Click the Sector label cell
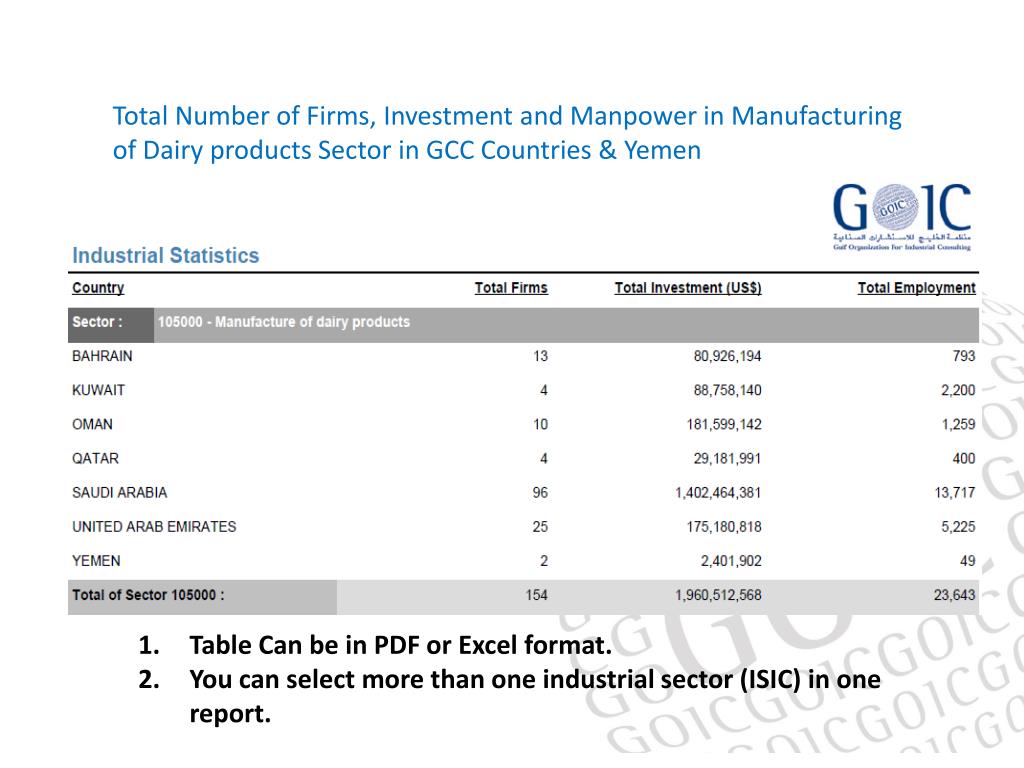 coord(111,325)
